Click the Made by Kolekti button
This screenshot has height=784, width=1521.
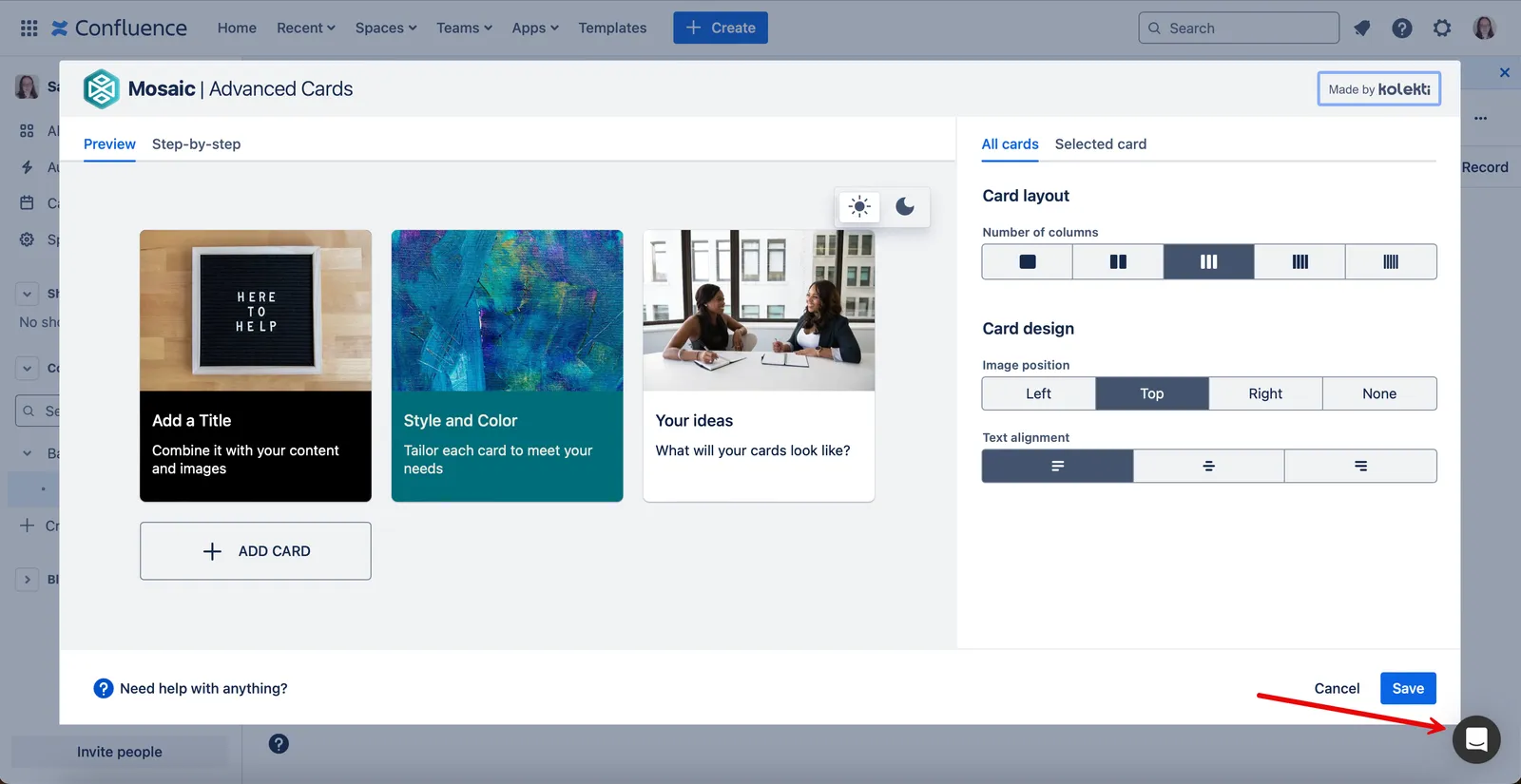pyautogui.click(x=1379, y=89)
